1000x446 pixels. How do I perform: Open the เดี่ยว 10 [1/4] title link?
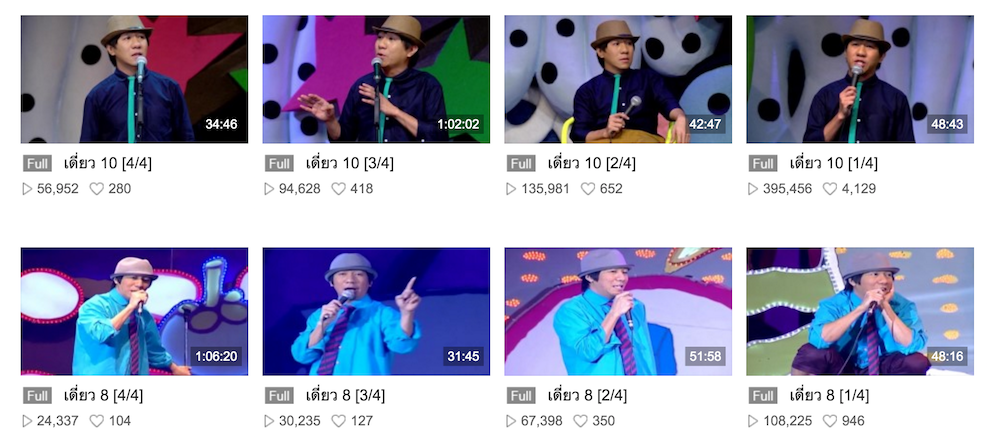click(x=833, y=163)
